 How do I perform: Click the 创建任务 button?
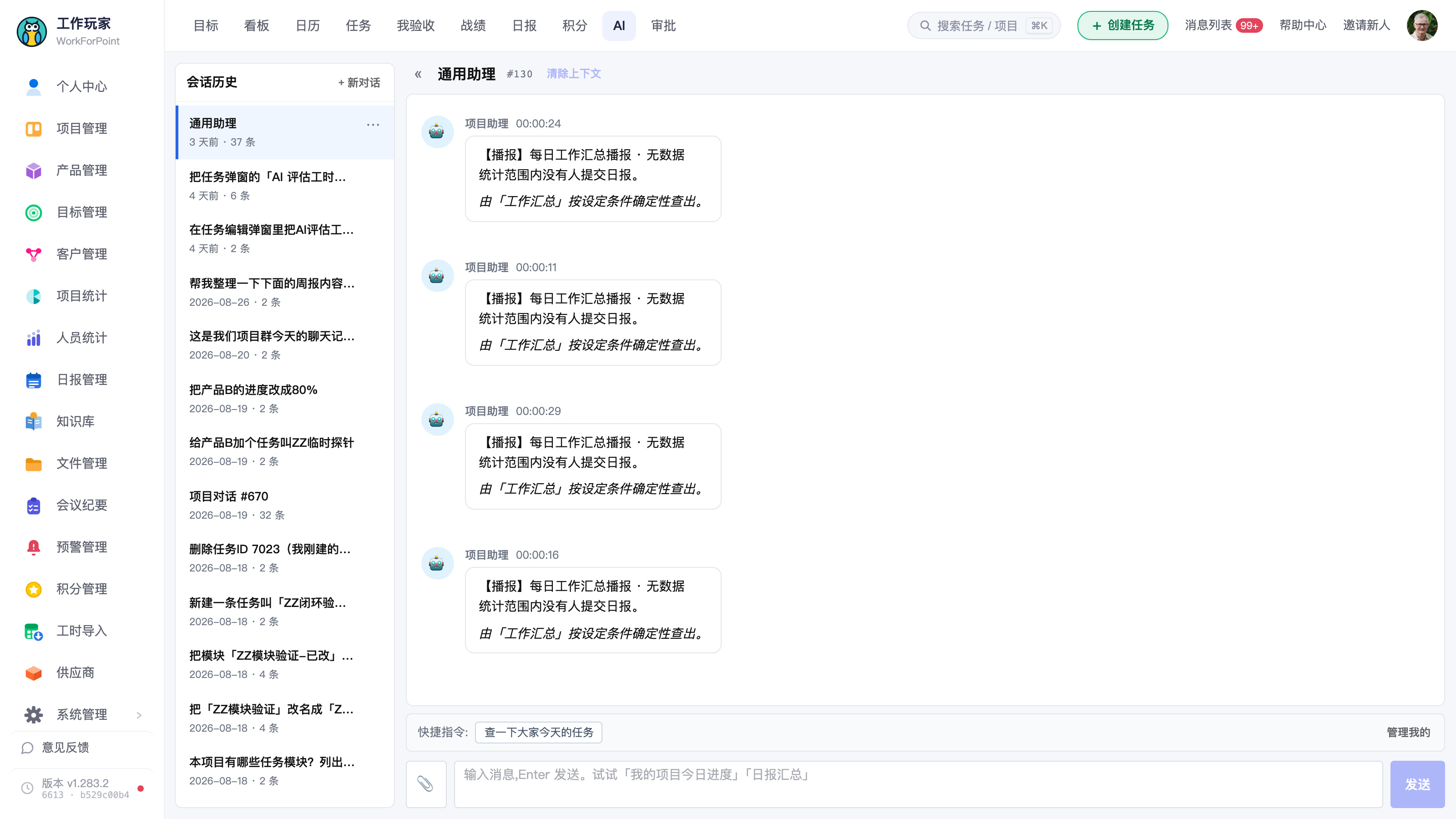(x=1122, y=25)
